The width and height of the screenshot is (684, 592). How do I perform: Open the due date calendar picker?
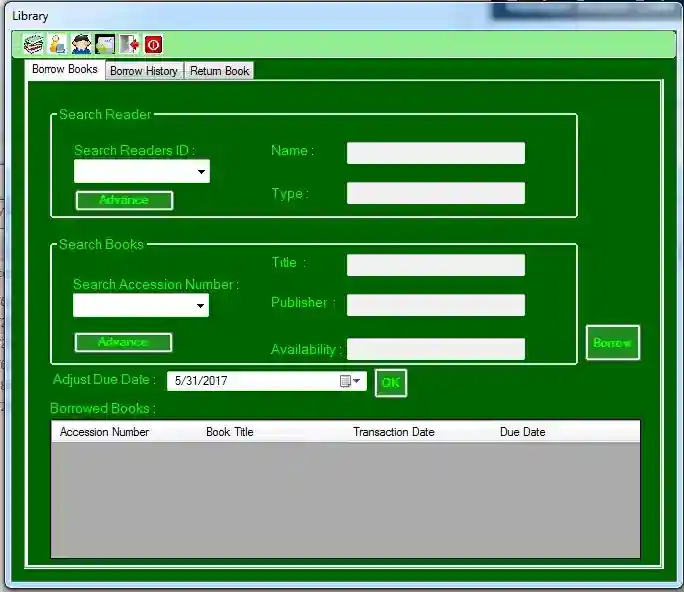tap(350, 381)
